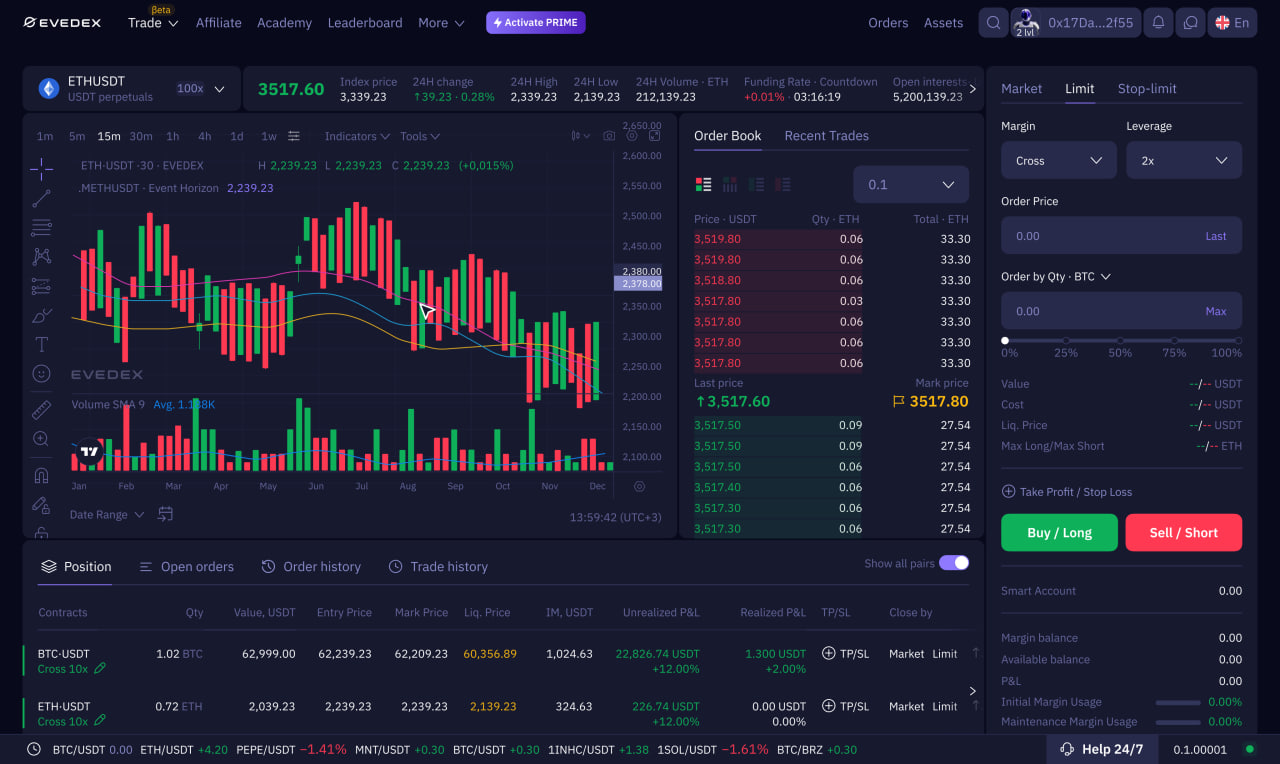The width and height of the screenshot is (1280, 764).
Task: Expand the More menu in header
Action: tap(441, 23)
